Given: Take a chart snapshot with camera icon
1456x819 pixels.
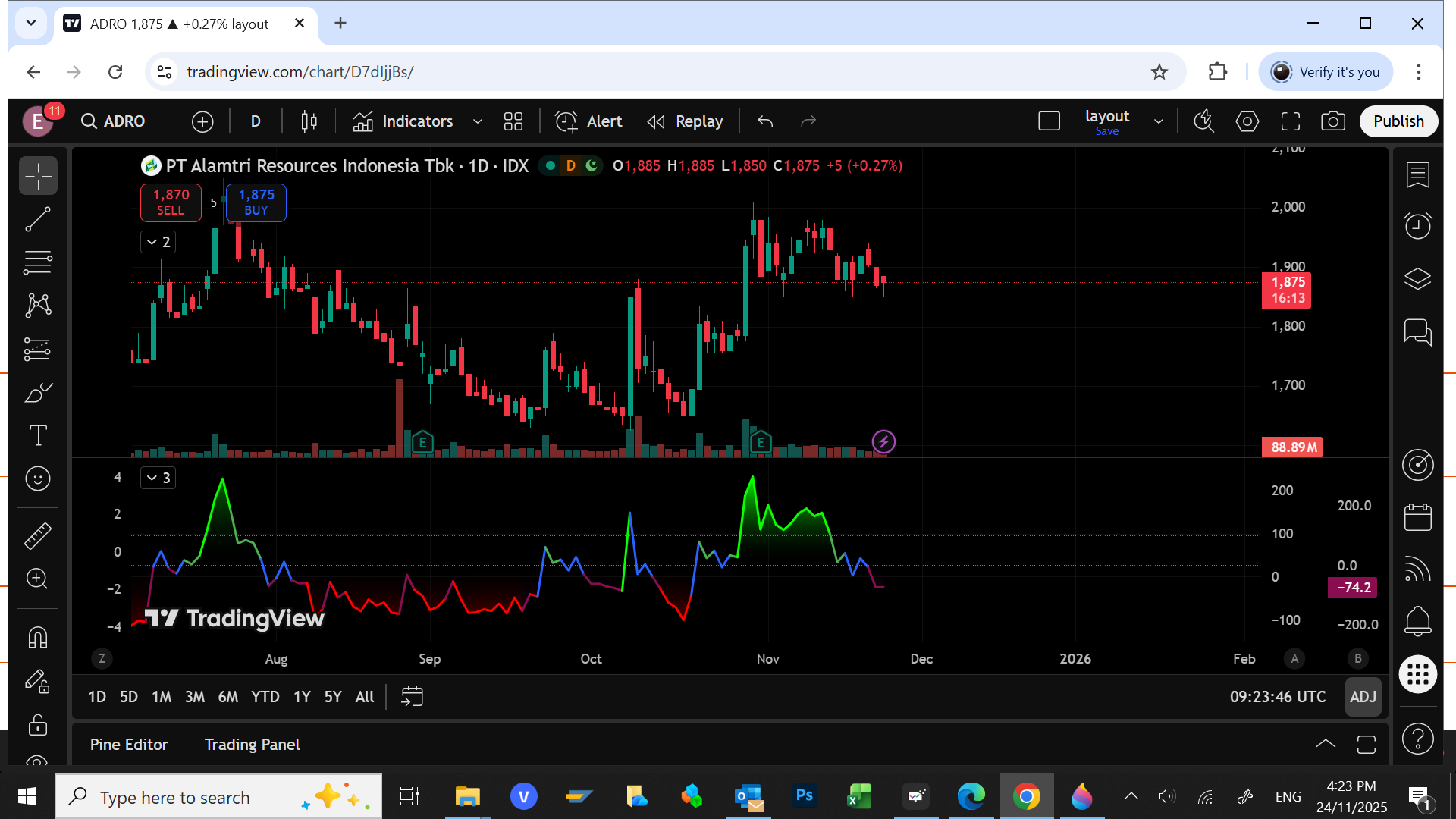Looking at the screenshot, I should point(1332,121).
